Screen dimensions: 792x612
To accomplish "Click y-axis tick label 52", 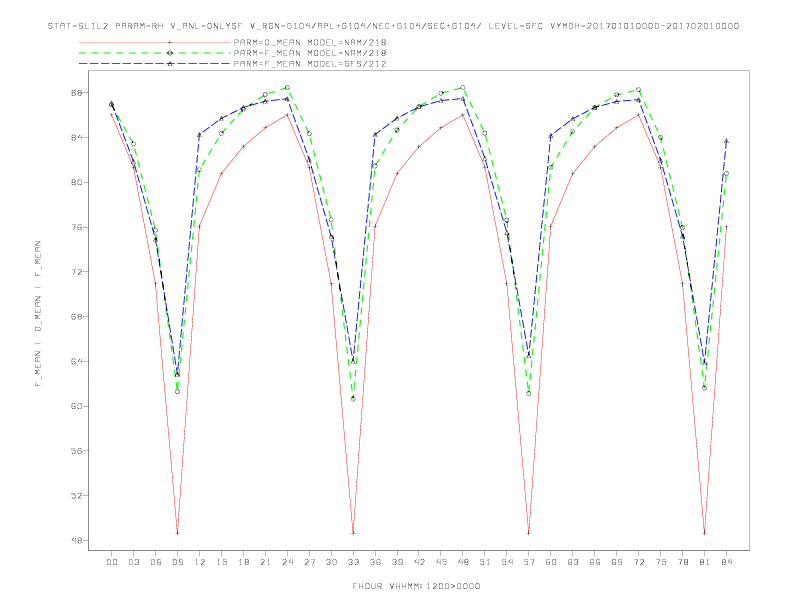I will coord(77,496).
